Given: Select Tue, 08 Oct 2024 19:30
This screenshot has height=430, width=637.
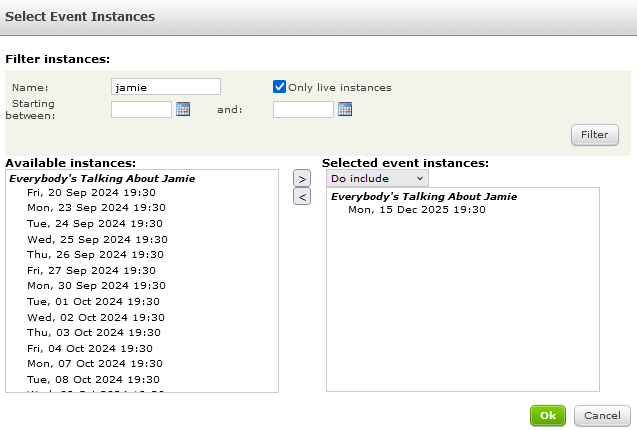Looking at the screenshot, I should [x=93, y=380].
